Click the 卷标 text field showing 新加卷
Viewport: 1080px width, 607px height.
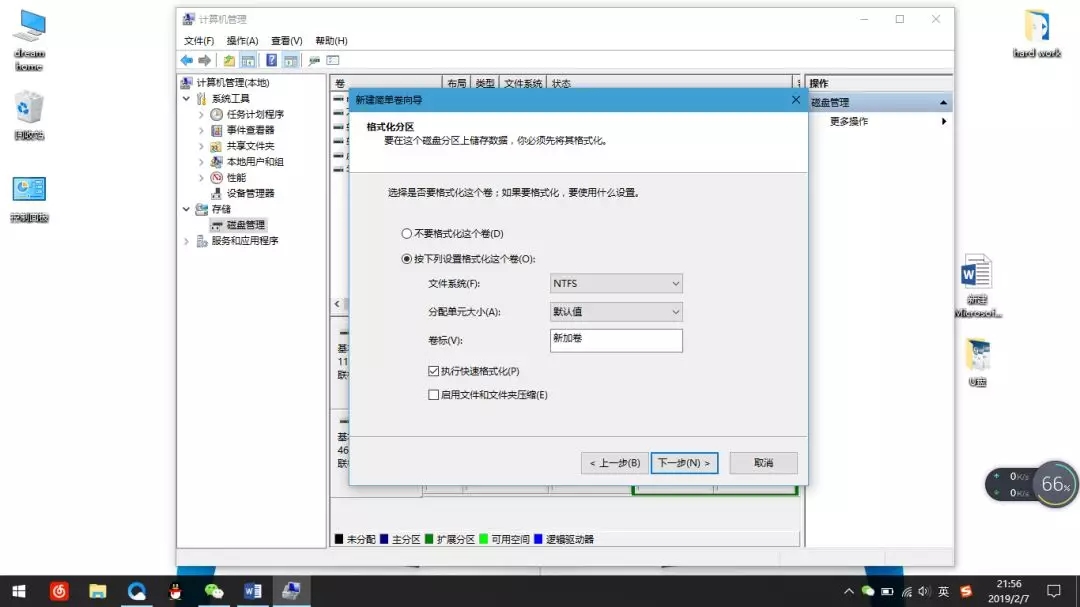(616, 340)
